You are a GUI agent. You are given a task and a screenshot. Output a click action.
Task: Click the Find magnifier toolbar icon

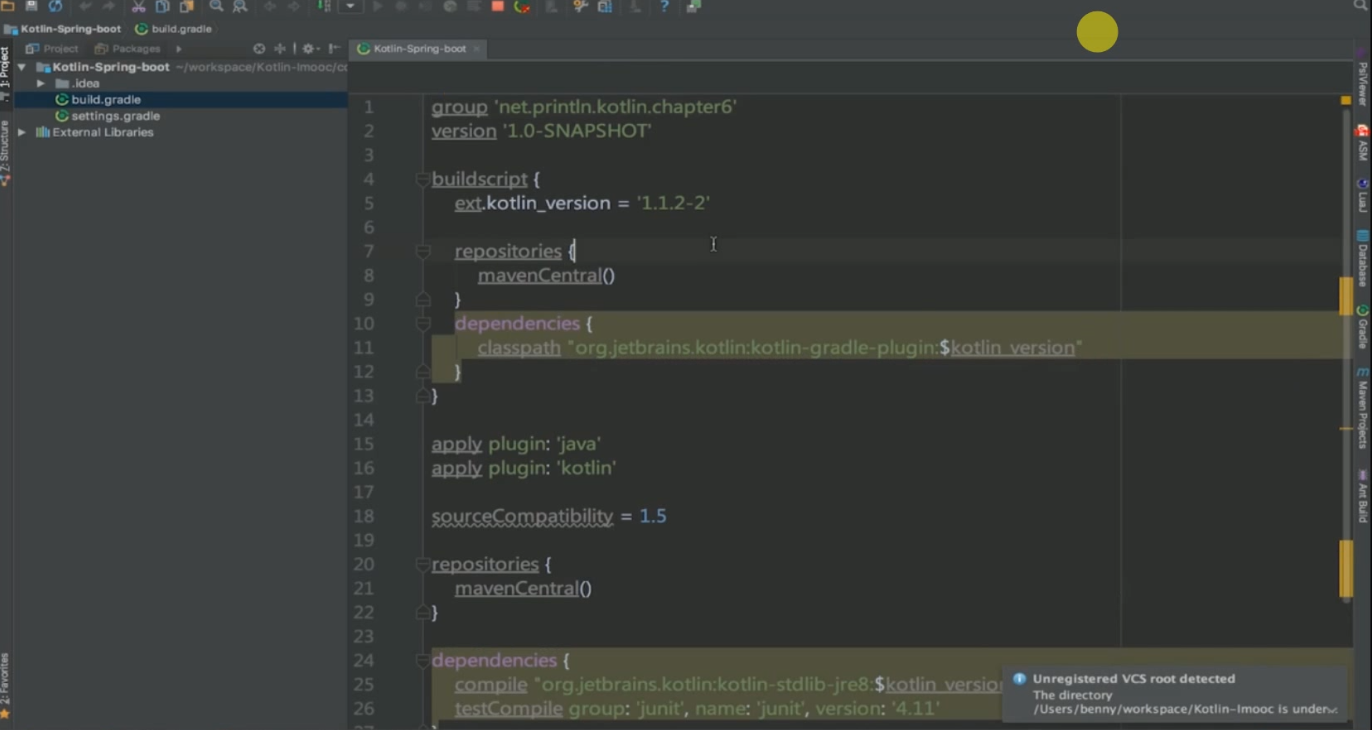tap(216, 6)
